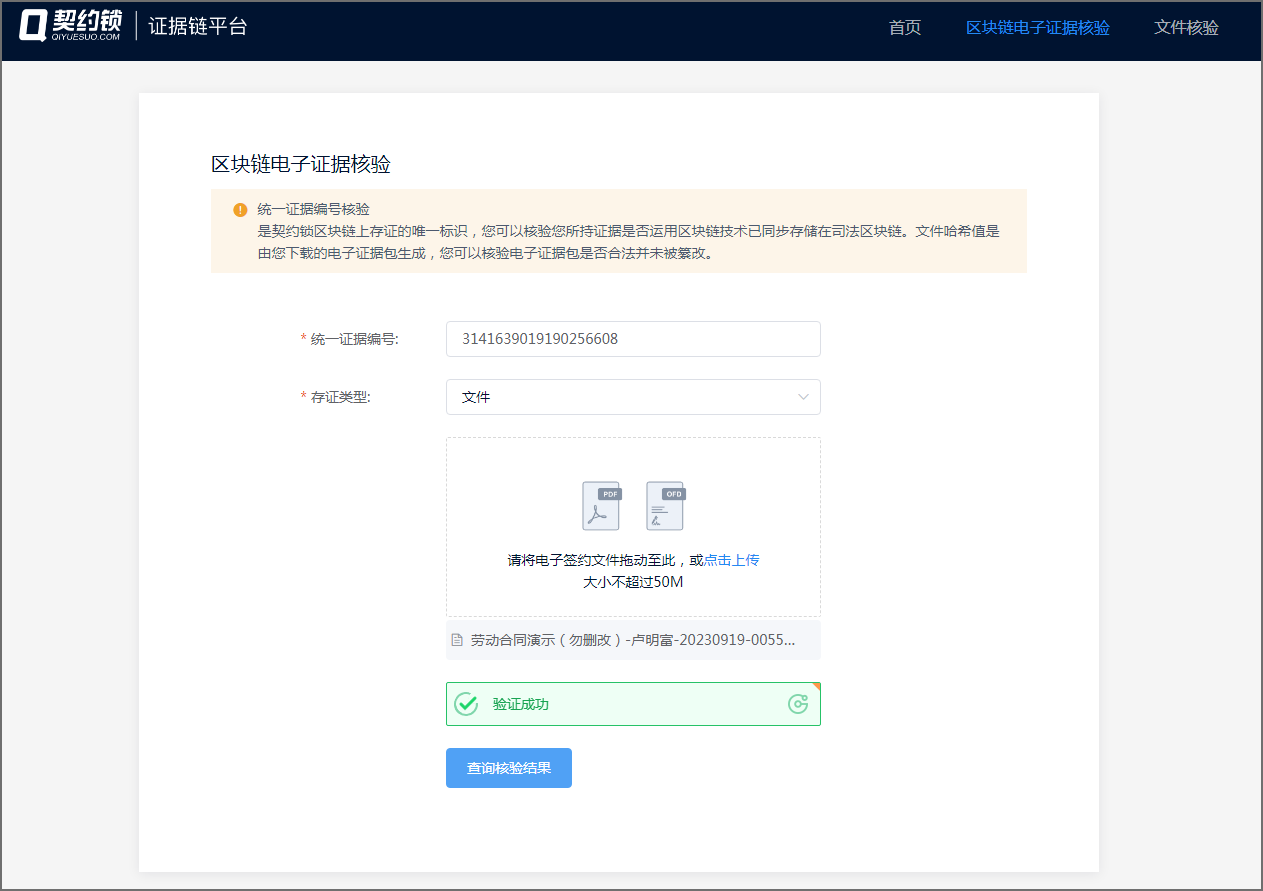The height and width of the screenshot is (891, 1263).
Task: Select 区块链电子证据核验 in navigation
Action: tap(1037, 28)
